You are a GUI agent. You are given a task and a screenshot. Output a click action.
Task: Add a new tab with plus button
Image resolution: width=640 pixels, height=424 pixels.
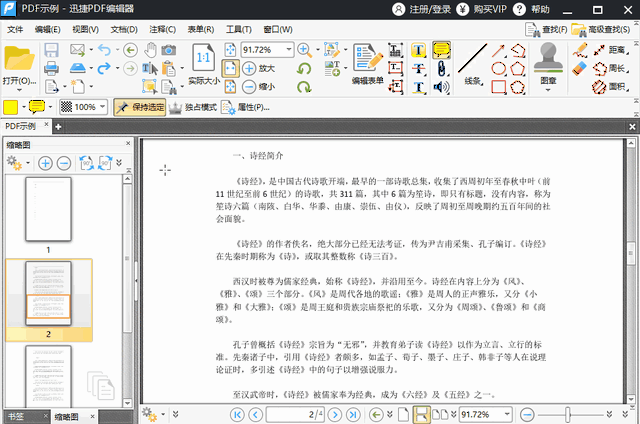coord(58,127)
